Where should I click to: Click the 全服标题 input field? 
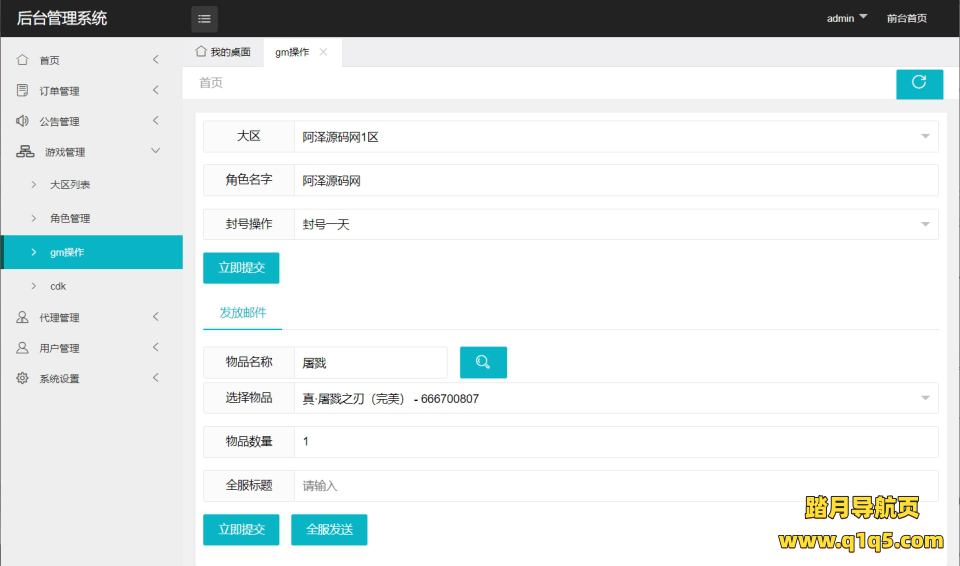pos(615,486)
